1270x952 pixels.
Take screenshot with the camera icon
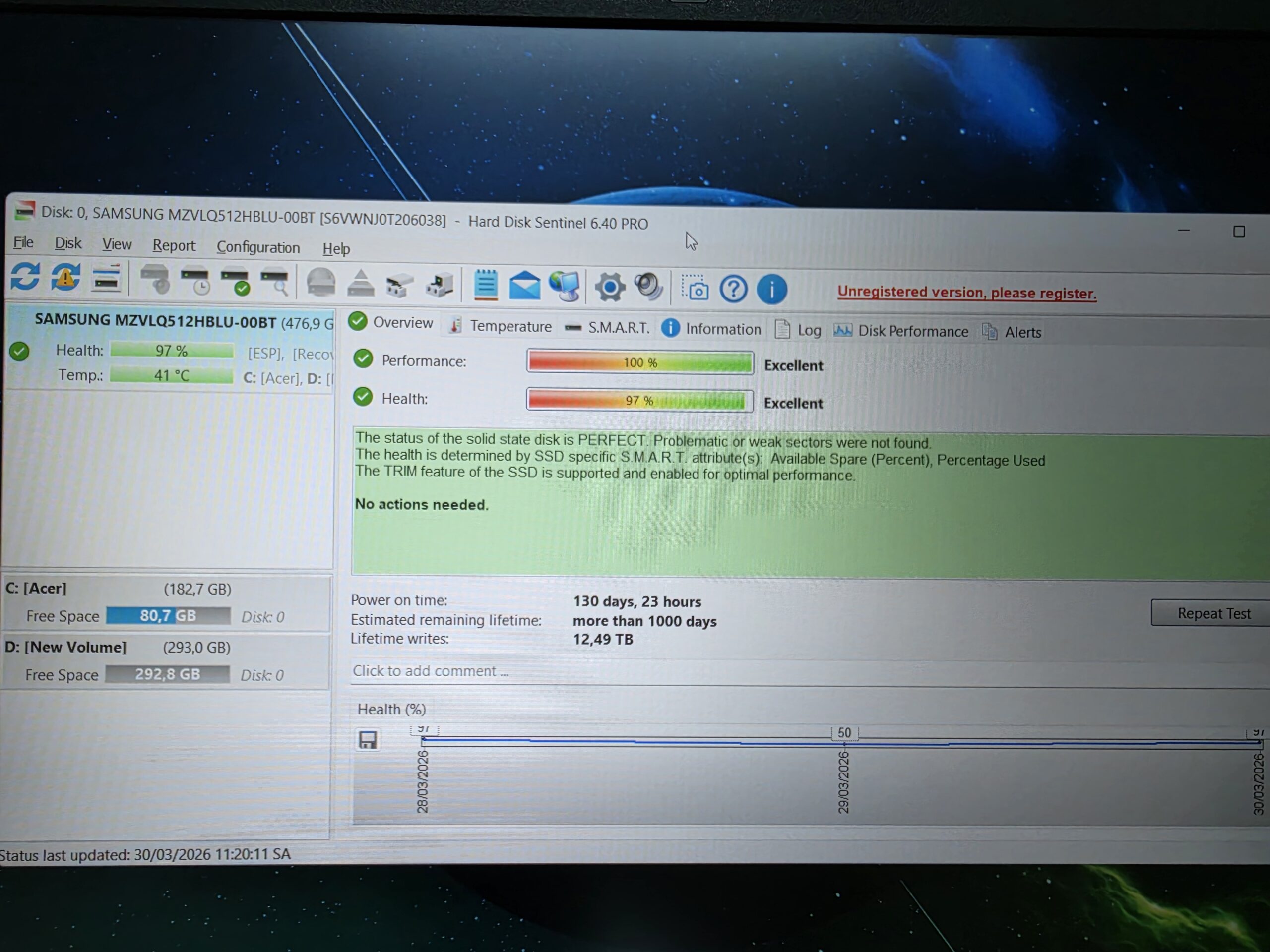pos(695,288)
